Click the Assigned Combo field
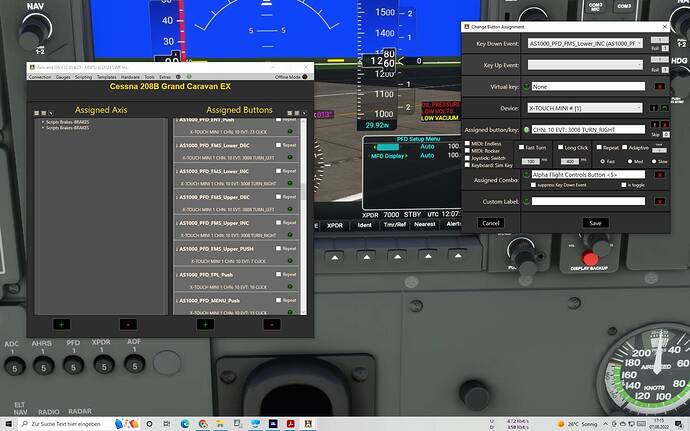Viewport: 690px width, 431px height. pos(588,174)
